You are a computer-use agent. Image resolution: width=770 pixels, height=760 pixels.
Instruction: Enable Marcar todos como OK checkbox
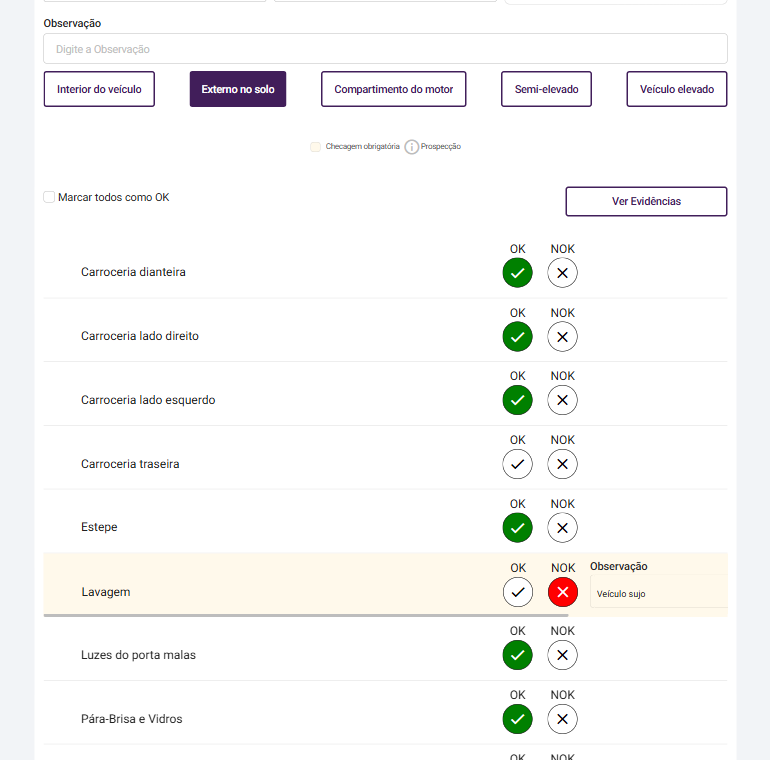pyautogui.click(x=49, y=198)
